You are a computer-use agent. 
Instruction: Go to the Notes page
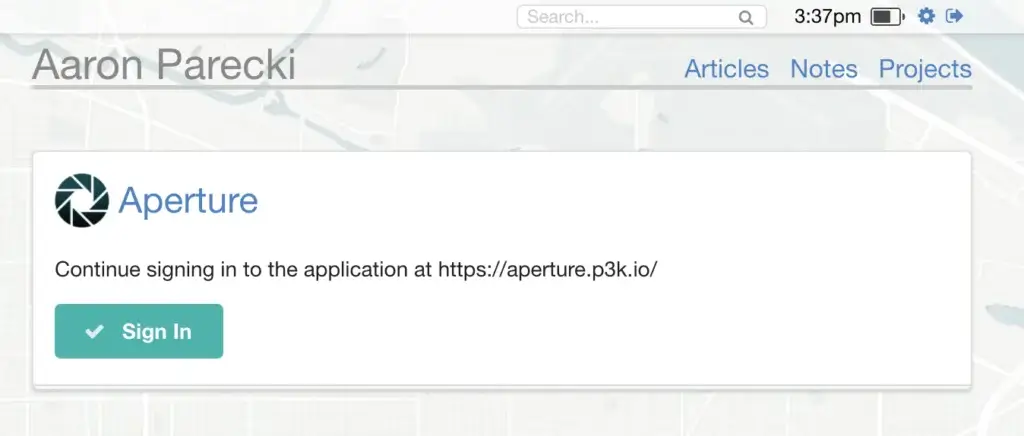point(823,69)
